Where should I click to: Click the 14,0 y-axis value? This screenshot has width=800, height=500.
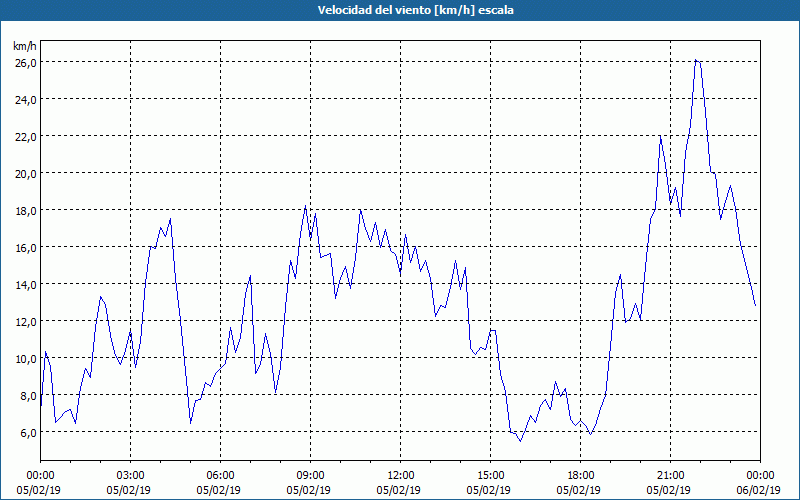pyautogui.click(x=26, y=285)
